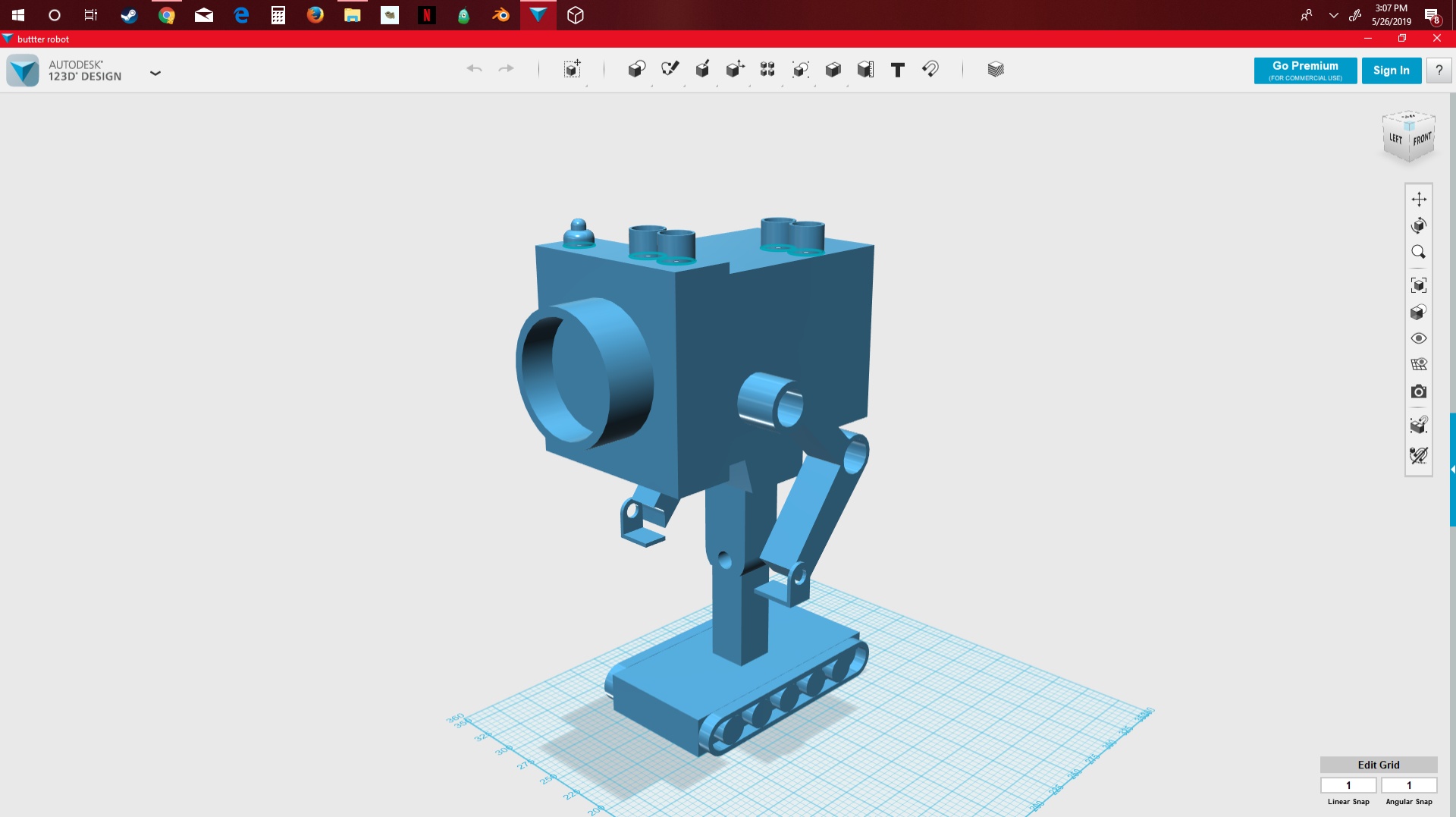1456x817 pixels.
Task: Click the LEFT face of view cube
Action: pyautogui.click(x=1396, y=138)
